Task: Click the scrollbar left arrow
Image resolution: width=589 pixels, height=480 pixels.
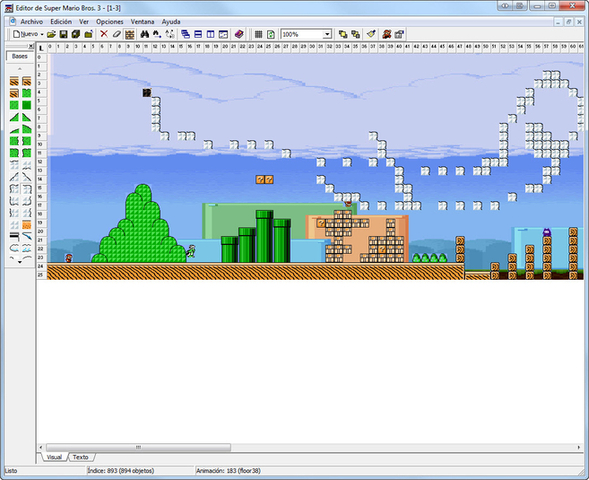Action: tap(41, 447)
